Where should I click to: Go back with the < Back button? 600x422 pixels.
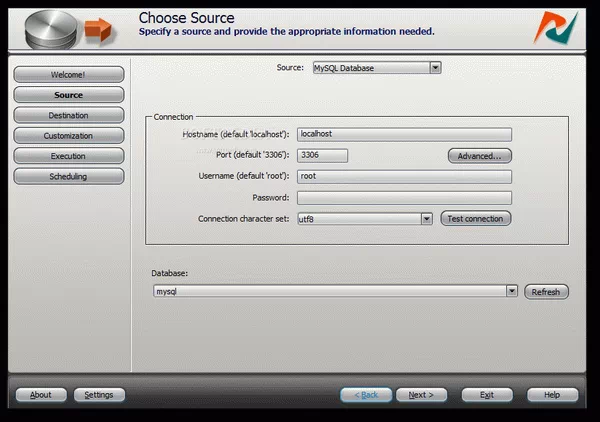pos(366,394)
